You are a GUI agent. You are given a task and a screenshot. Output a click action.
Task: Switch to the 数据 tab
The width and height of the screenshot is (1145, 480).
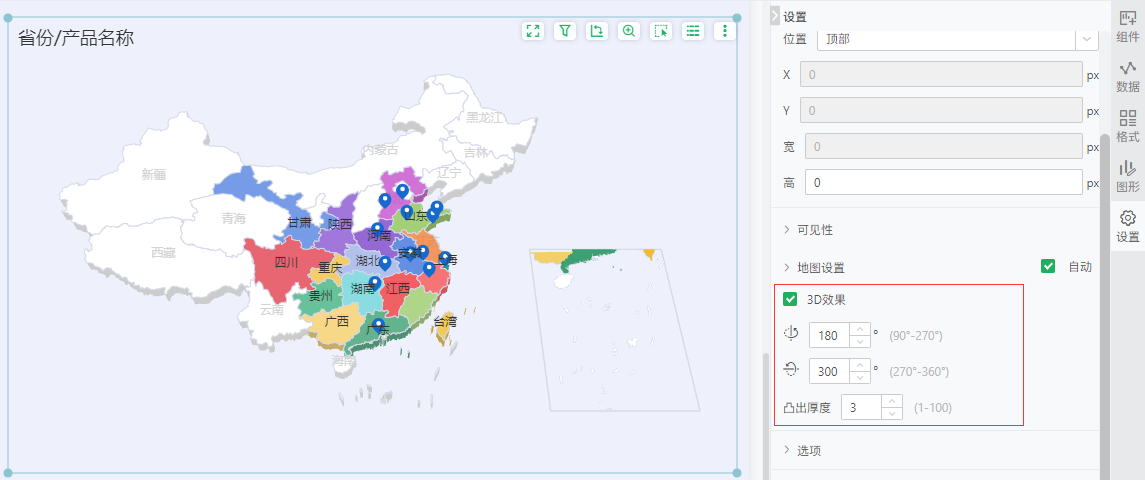(1127, 76)
